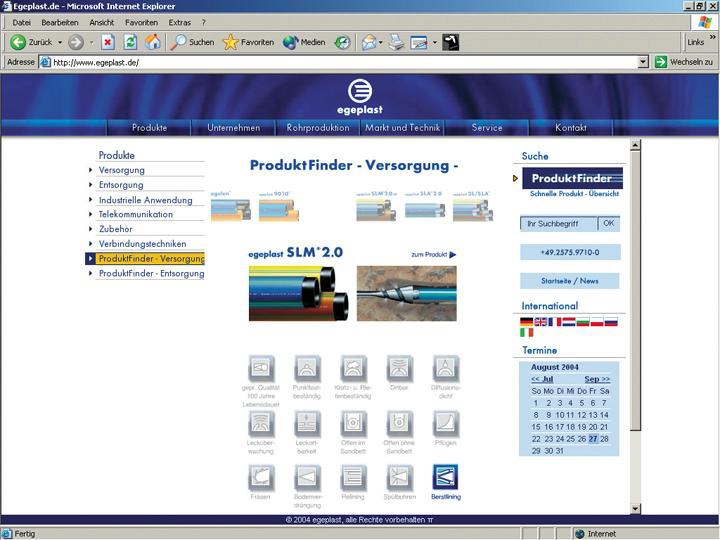Click the OK search button
The height and width of the screenshot is (540, 720).
[608, 223]
